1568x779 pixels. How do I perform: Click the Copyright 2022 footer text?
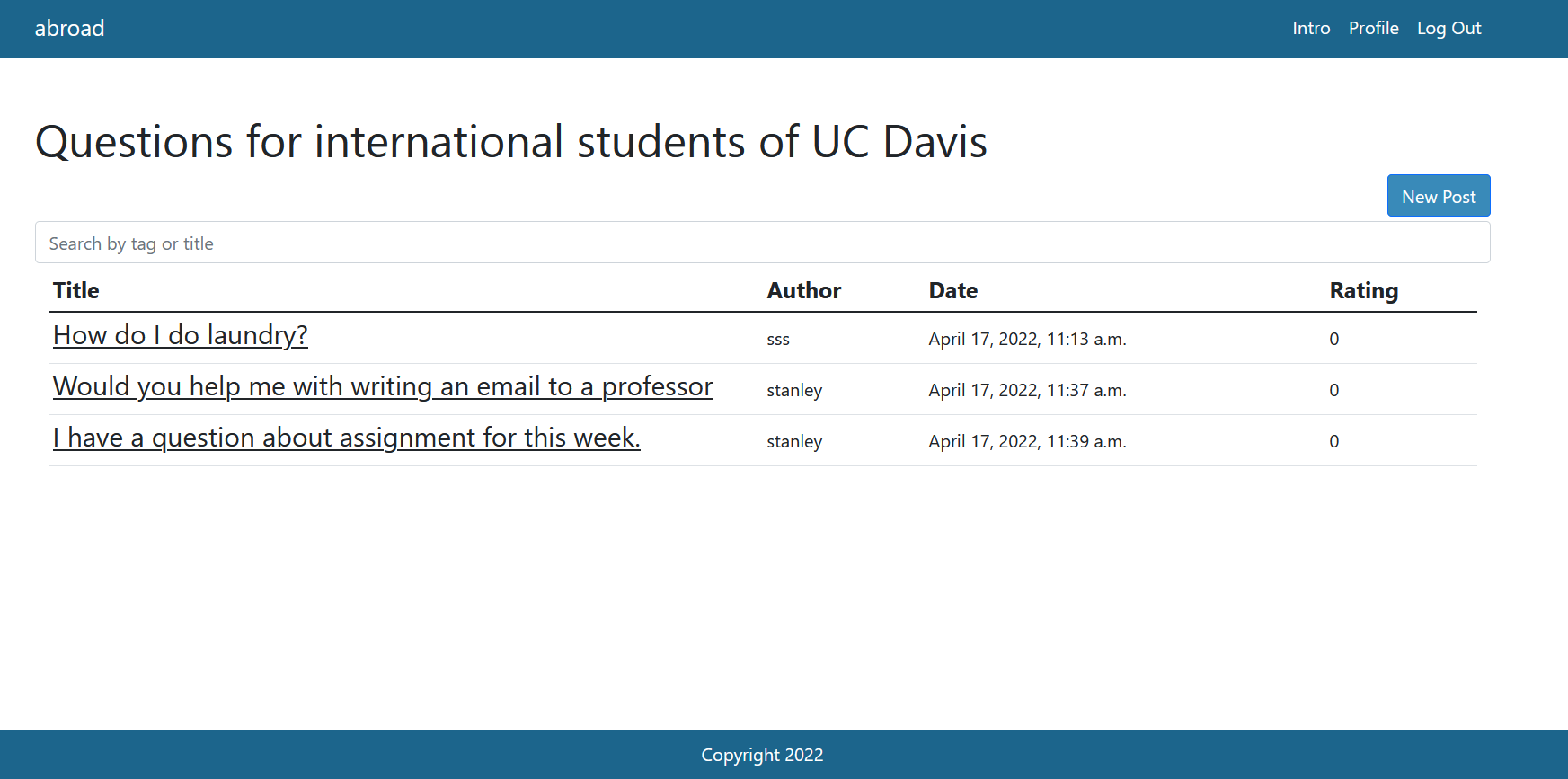click(x=762, y=755)
